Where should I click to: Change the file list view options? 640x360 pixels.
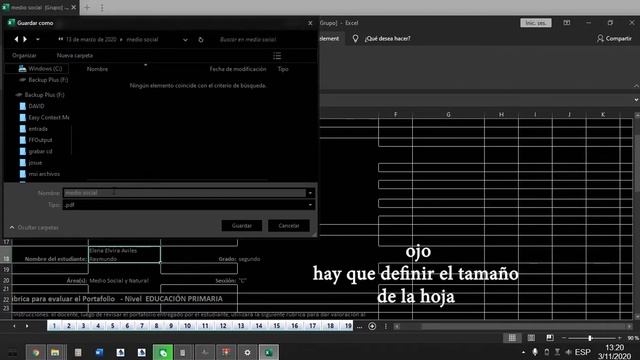click(277, 56)
